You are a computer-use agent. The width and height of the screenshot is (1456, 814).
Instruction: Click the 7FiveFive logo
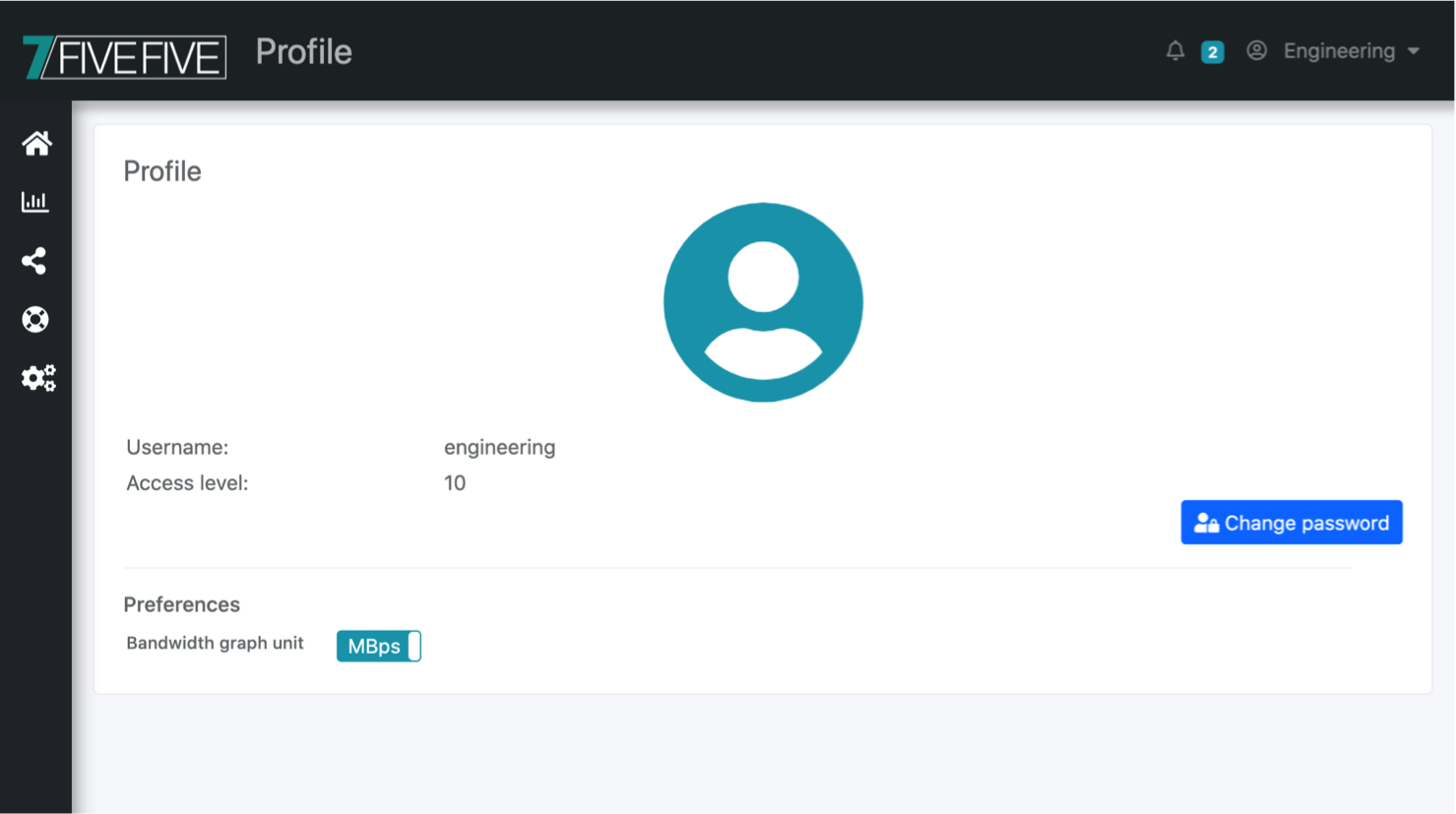click(x=124, y=56)
